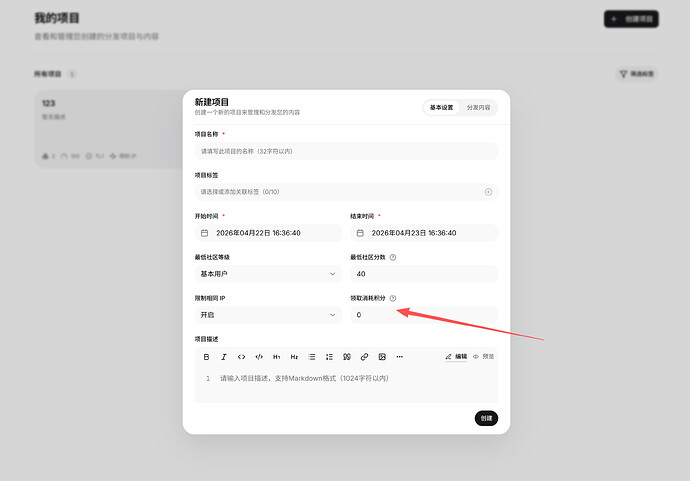Open the 限制相同 IP dropdown showing 开启

tap(268, 315)
